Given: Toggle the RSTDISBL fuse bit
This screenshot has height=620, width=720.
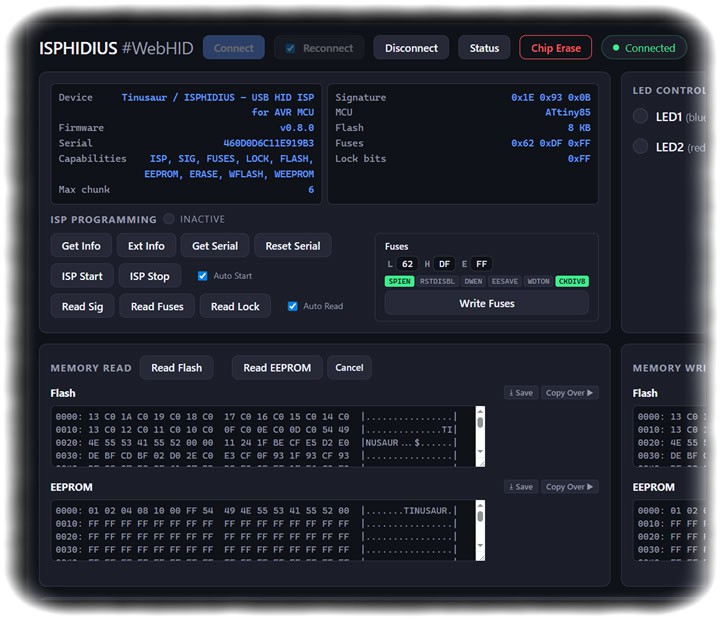Looking at the screenshot, I should (437, 281).
